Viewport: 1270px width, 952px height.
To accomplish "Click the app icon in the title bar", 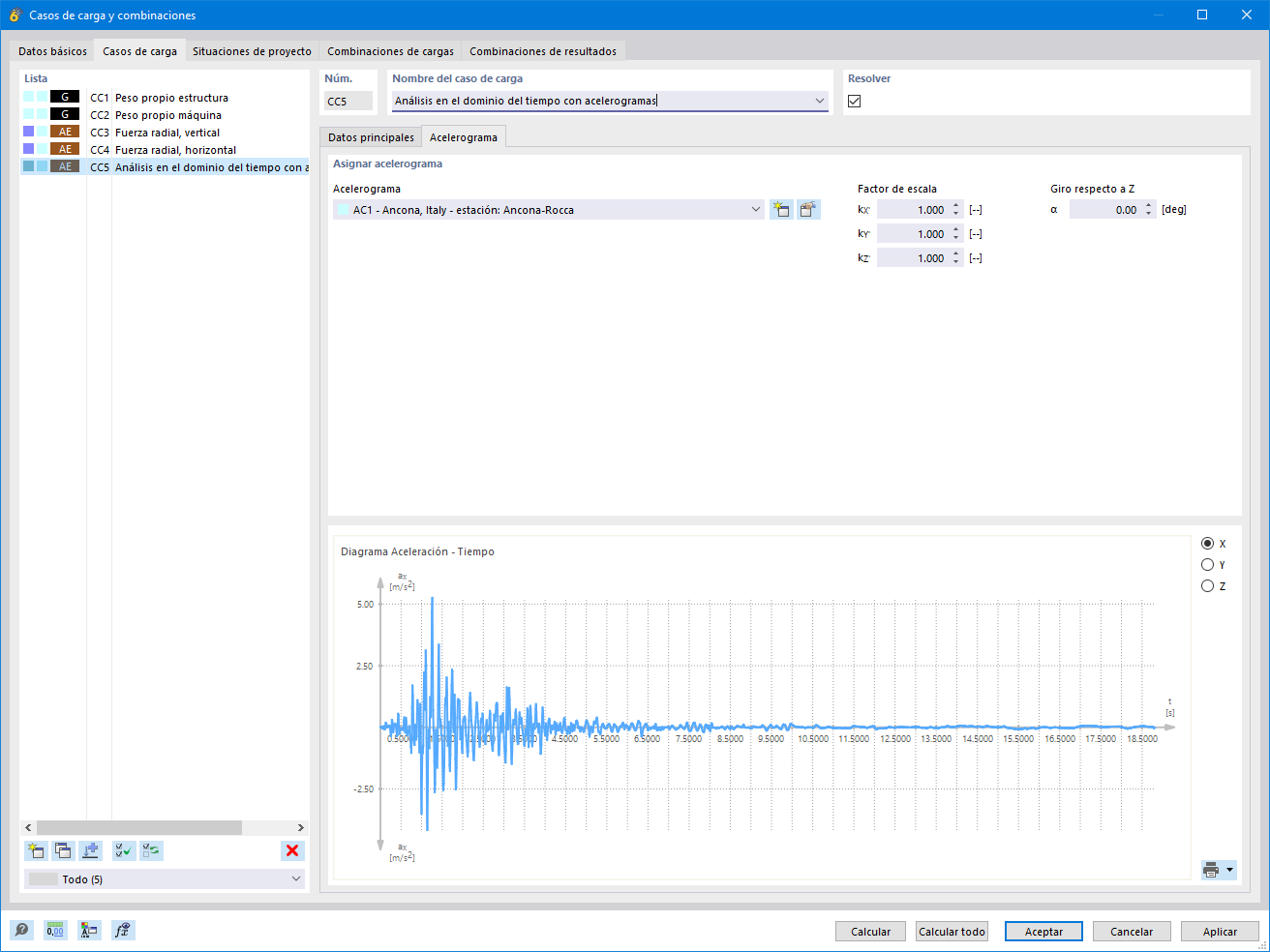I will (x=15, y=15).
